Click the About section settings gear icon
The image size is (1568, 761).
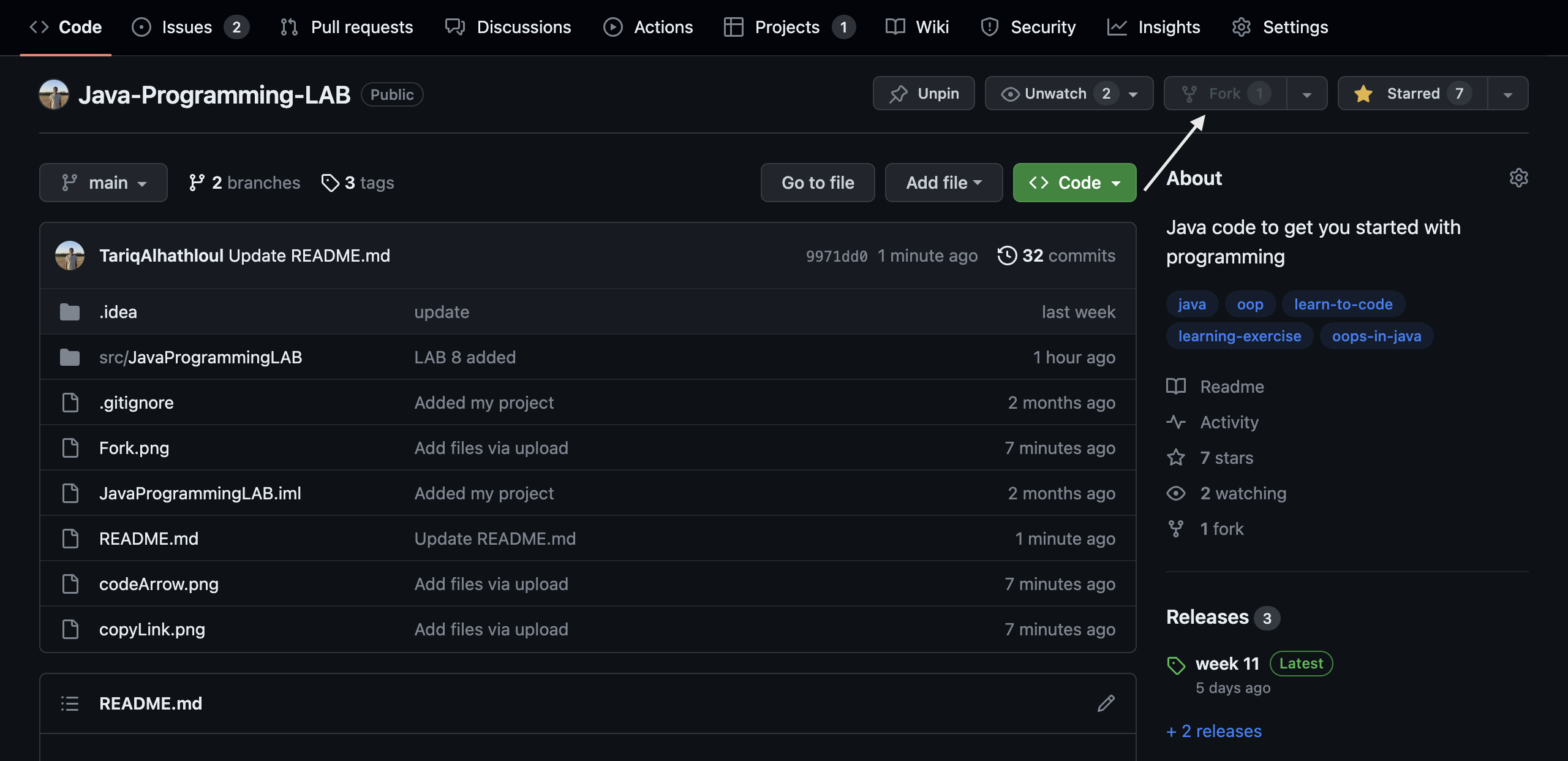tap(1518, 178)
